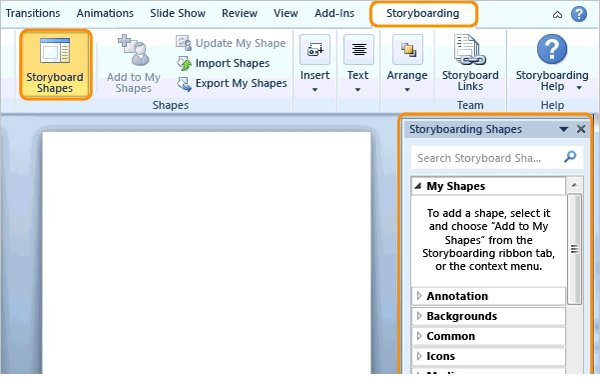
Task: Click the Arrange icon button
Action: tap(408, 50)
